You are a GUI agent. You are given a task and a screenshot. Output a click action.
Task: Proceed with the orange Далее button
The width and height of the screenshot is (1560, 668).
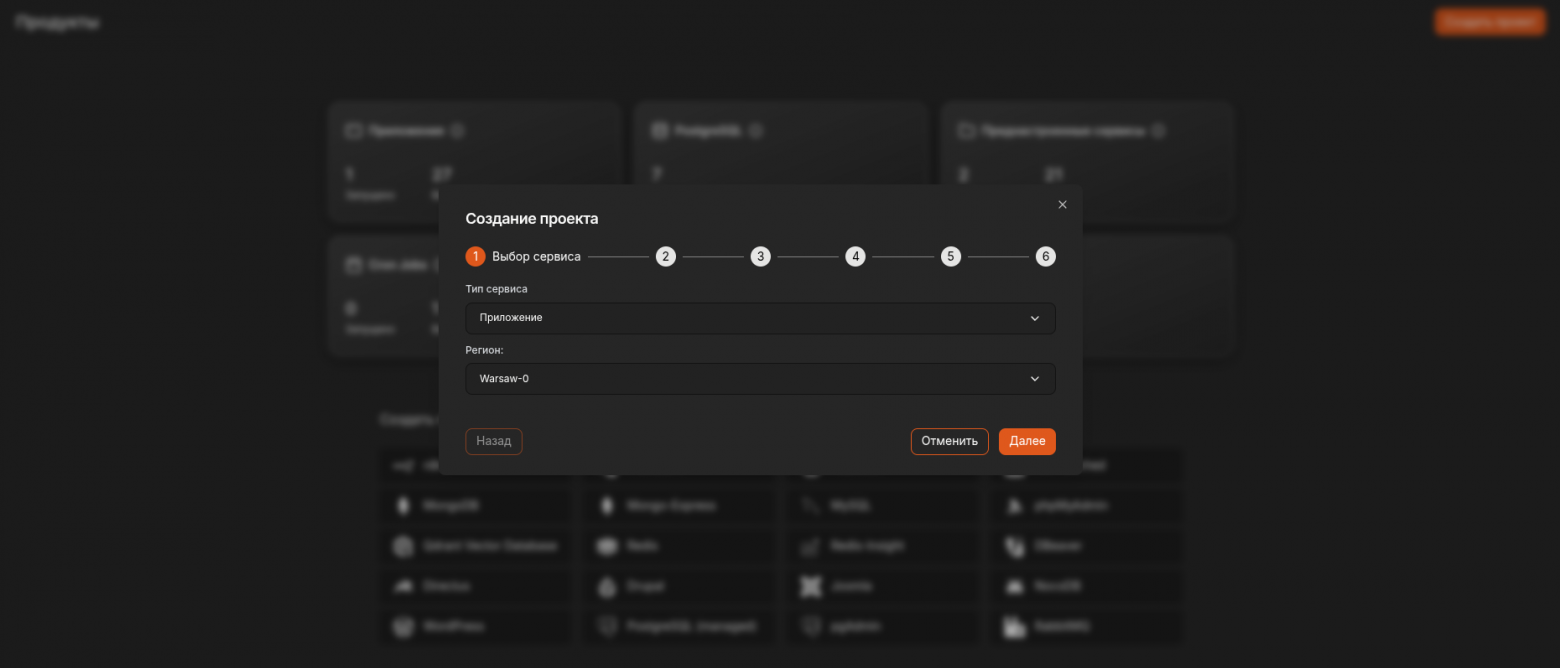pos(1027,441)
